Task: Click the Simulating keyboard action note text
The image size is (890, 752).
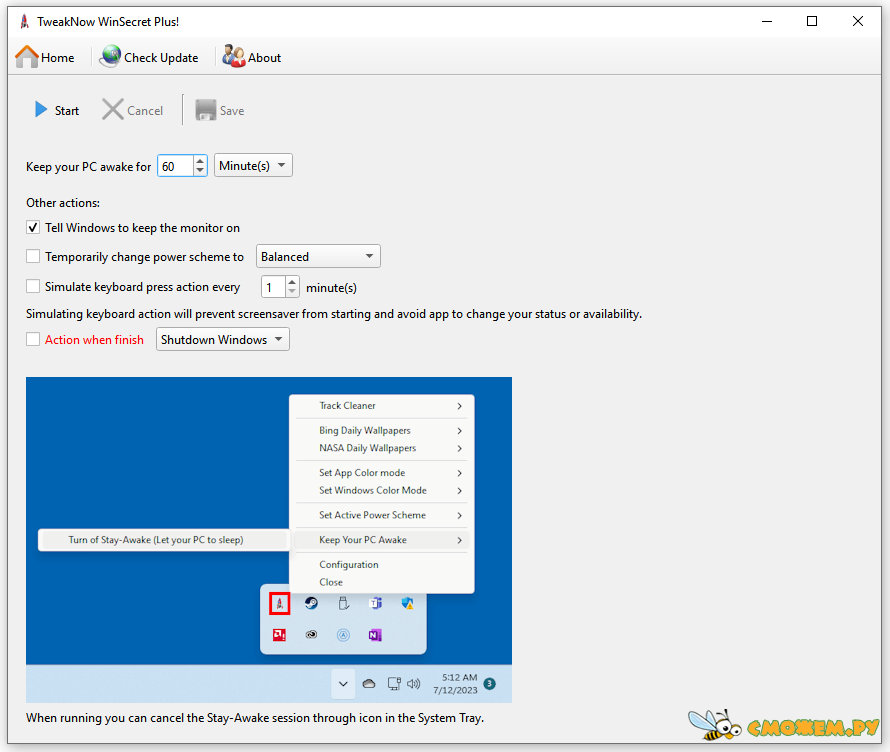Action: pyautogui.click(x=334, y=314)
